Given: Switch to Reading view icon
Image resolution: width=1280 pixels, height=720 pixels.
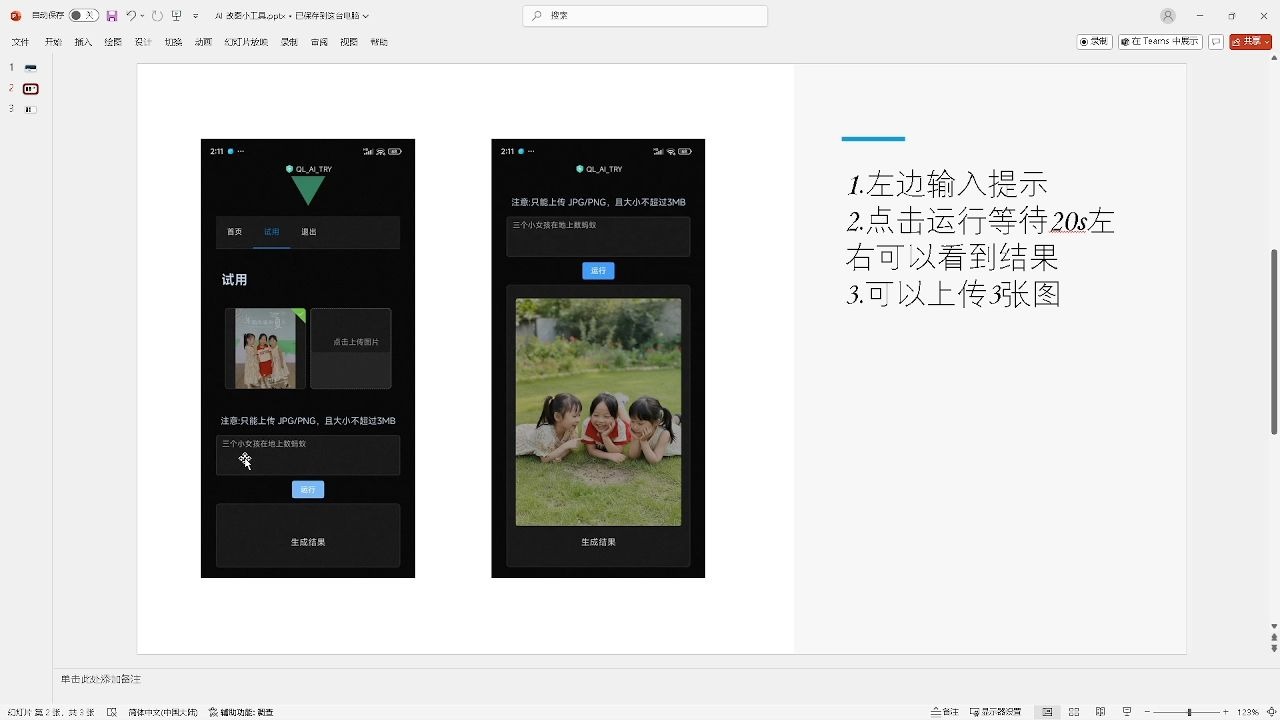Looking at the screenshot, I should 1100,712.
